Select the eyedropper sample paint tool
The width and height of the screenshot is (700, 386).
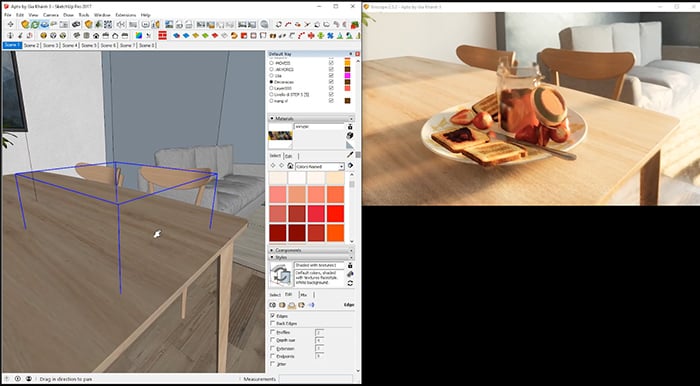(x=350, y=154)
